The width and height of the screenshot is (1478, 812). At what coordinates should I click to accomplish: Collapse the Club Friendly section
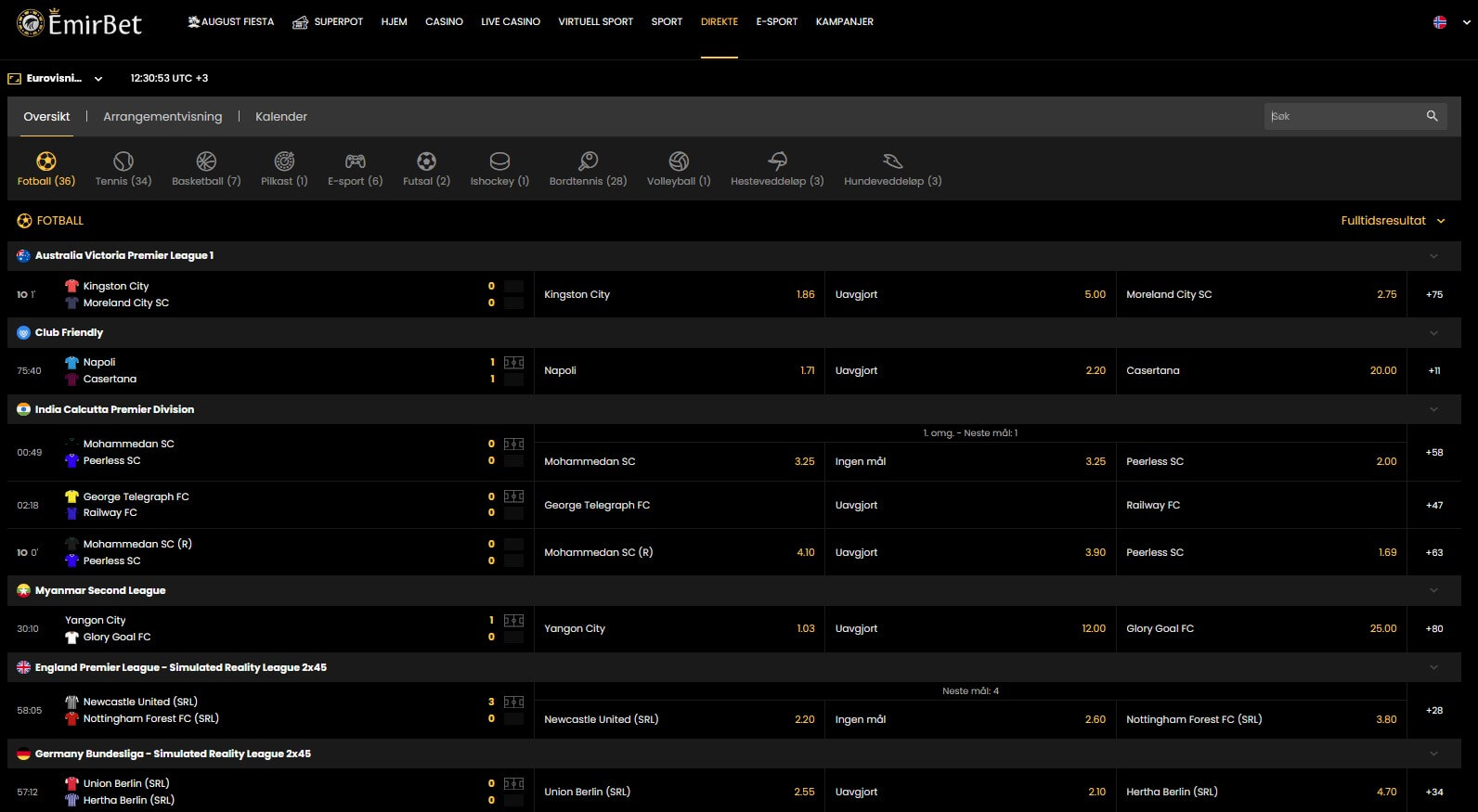pos(1433,333)
